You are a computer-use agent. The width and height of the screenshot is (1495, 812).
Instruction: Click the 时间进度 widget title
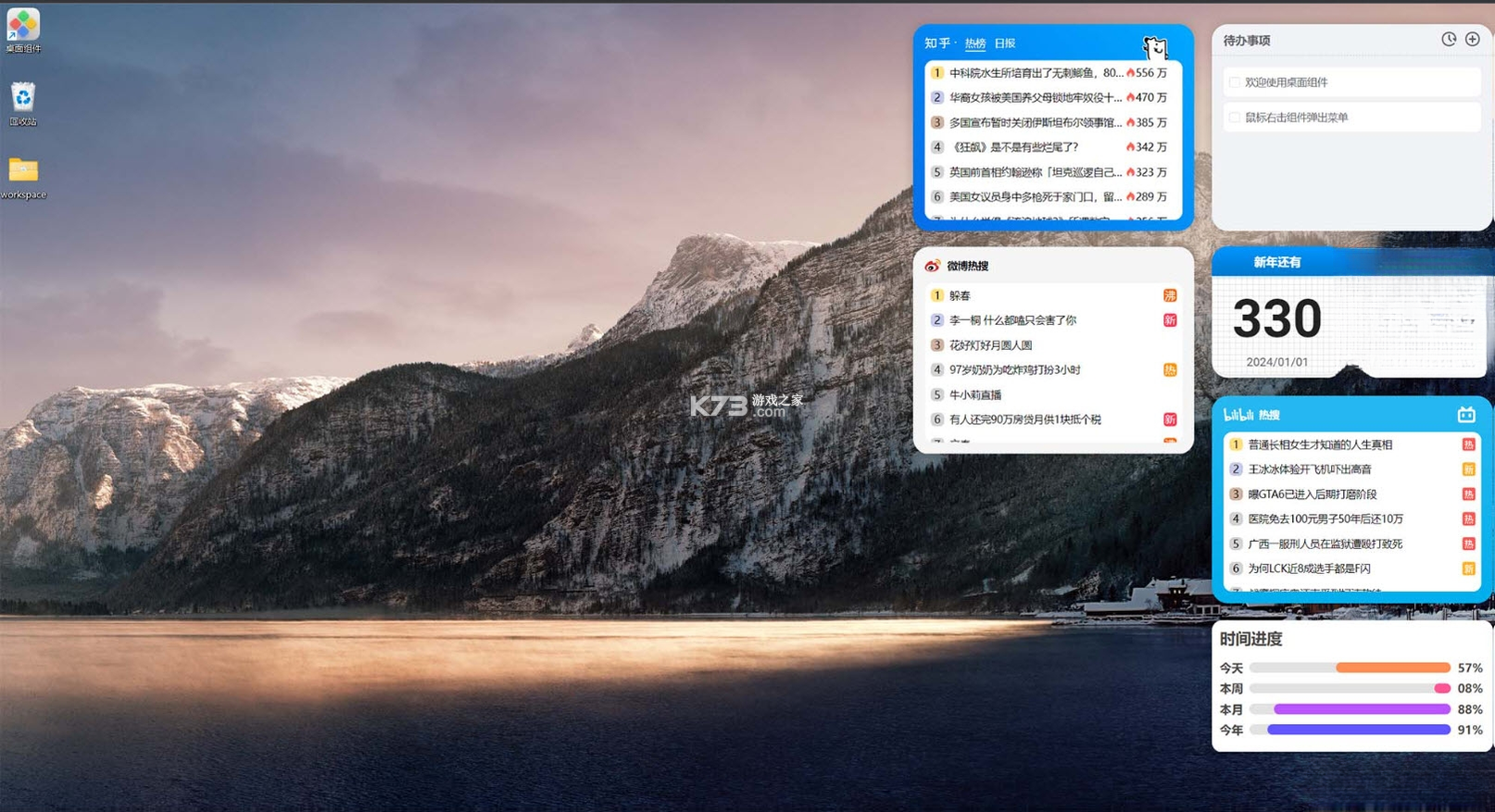1251,639
